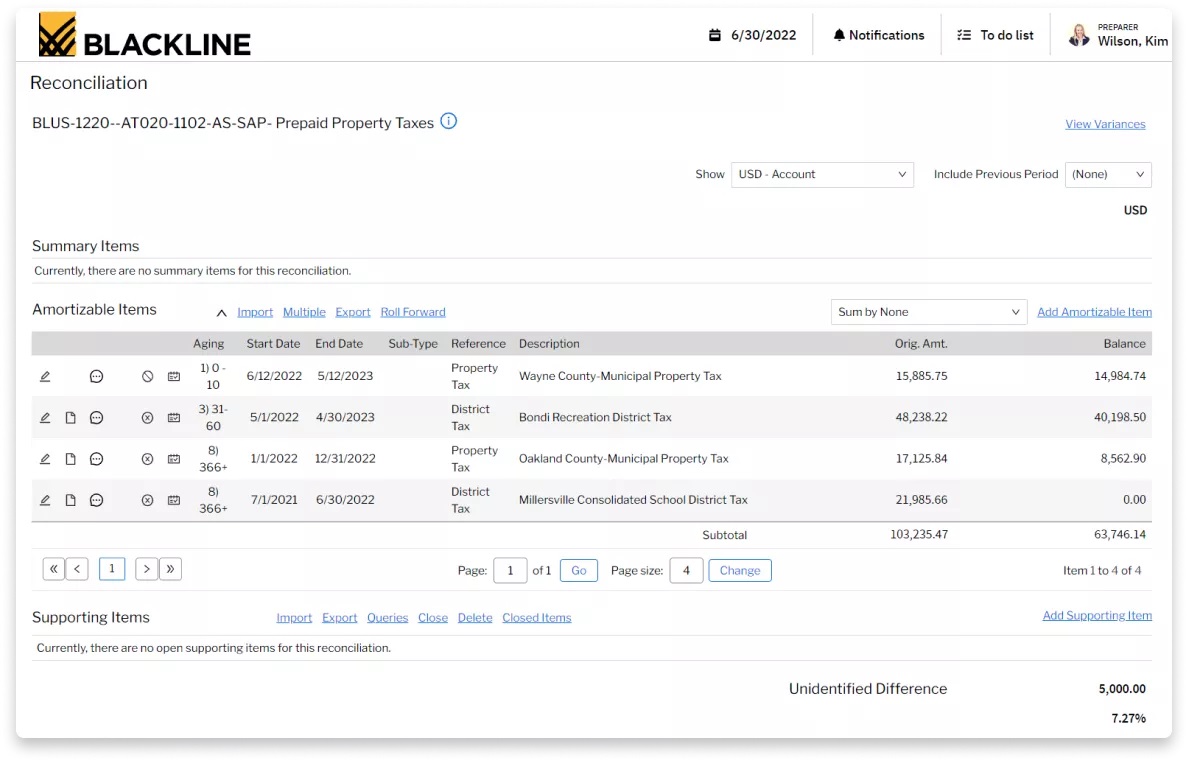Open the calendar period icon by 6/30/2022

(x=714, y=35)
